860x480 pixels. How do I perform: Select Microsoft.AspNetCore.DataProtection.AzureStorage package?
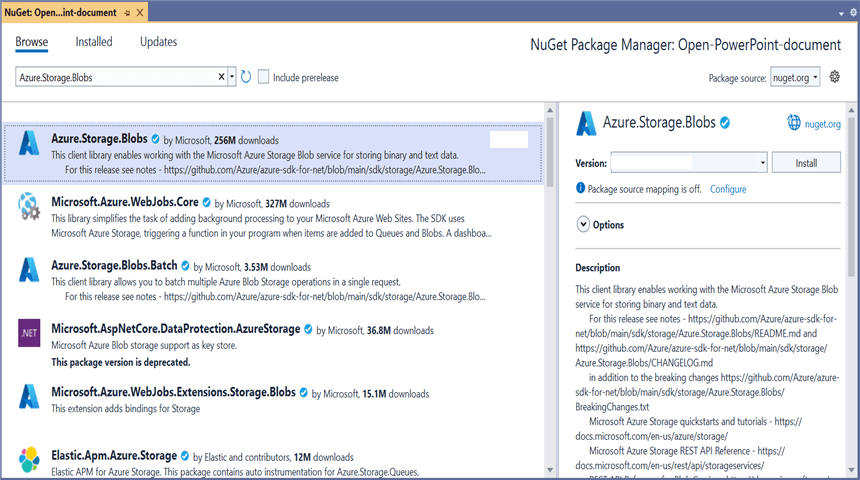[273, 345]
